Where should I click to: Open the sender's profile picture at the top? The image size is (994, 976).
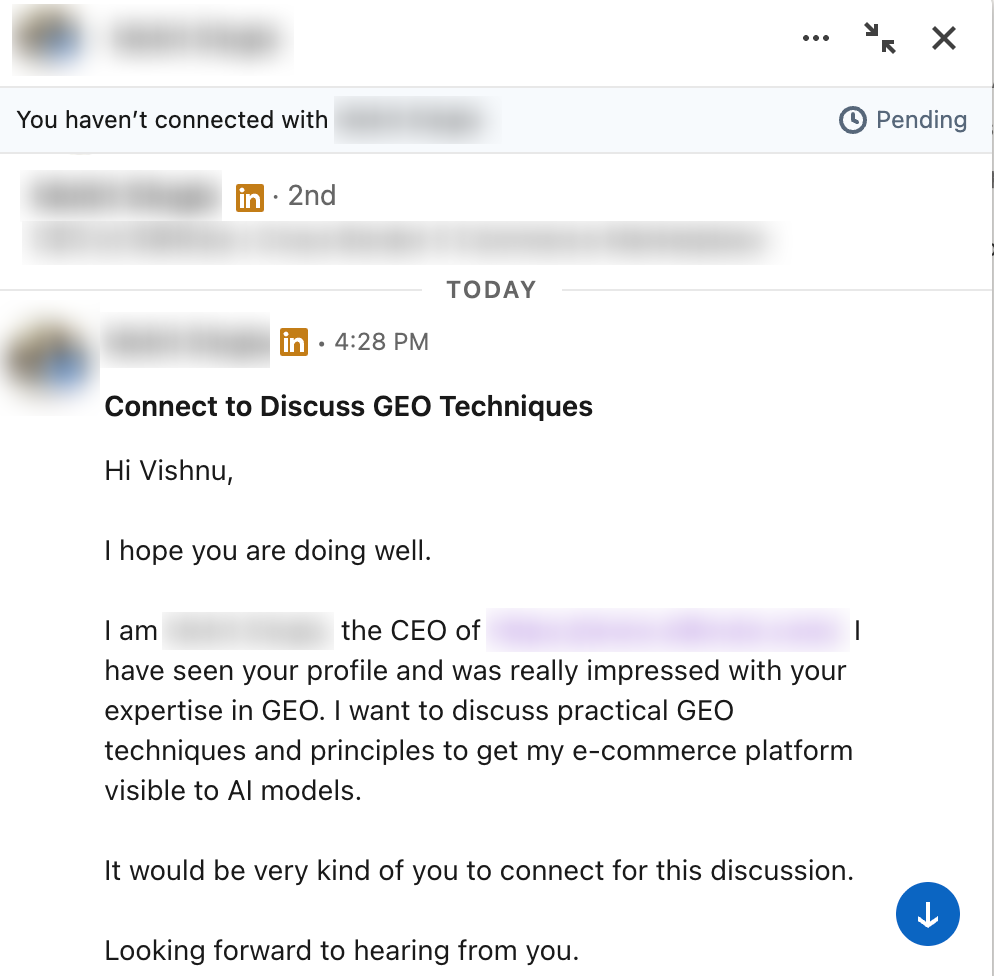[48, 40]
